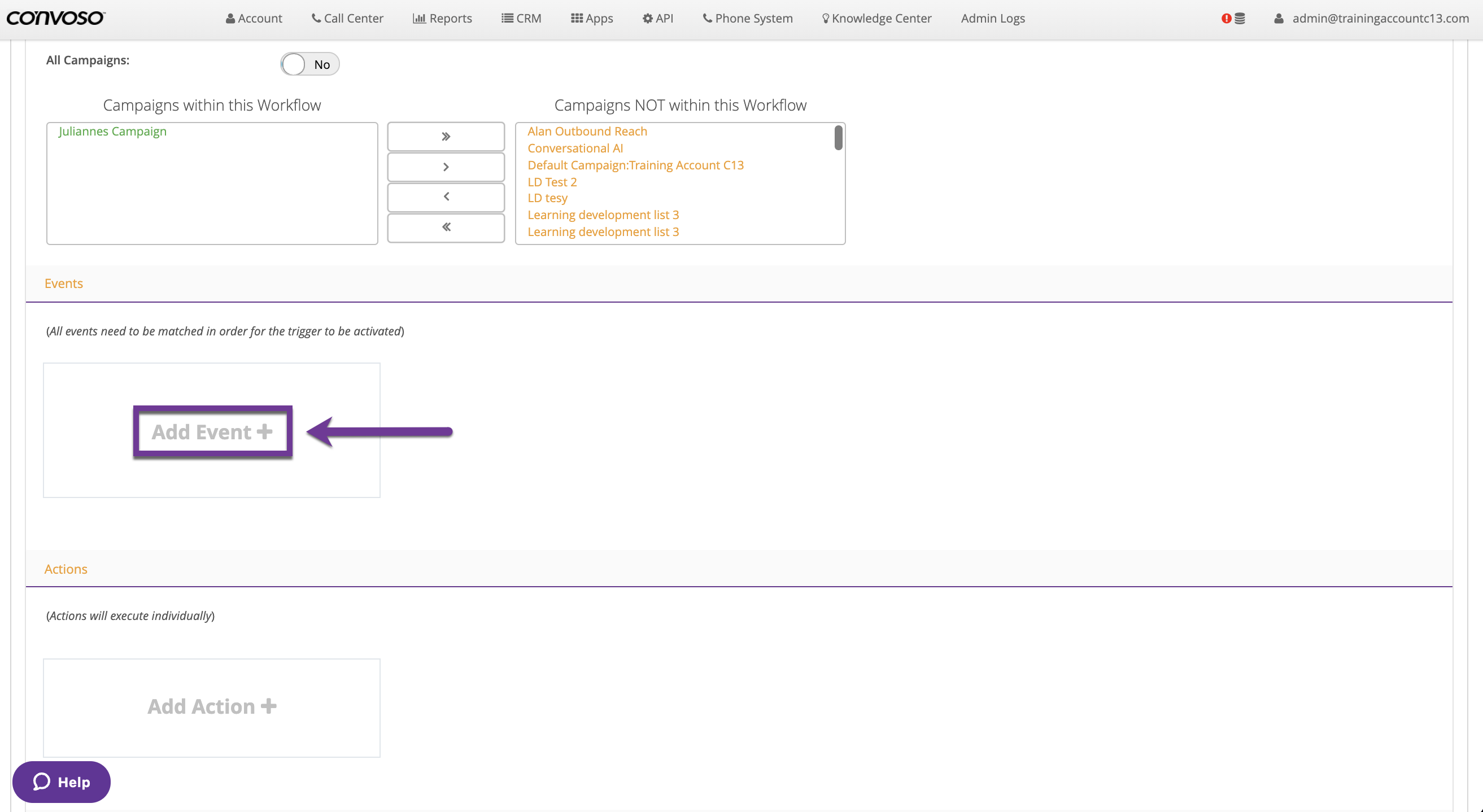
Task: Click the campaigns list scrollbar thumb
Action: pyautogui.click(x=838, y=138)
